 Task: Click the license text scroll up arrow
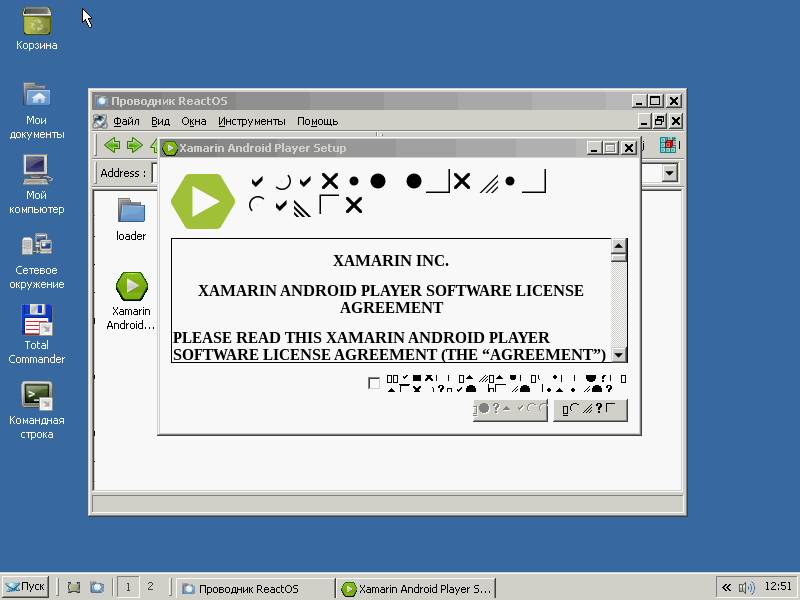click(619, 246)
